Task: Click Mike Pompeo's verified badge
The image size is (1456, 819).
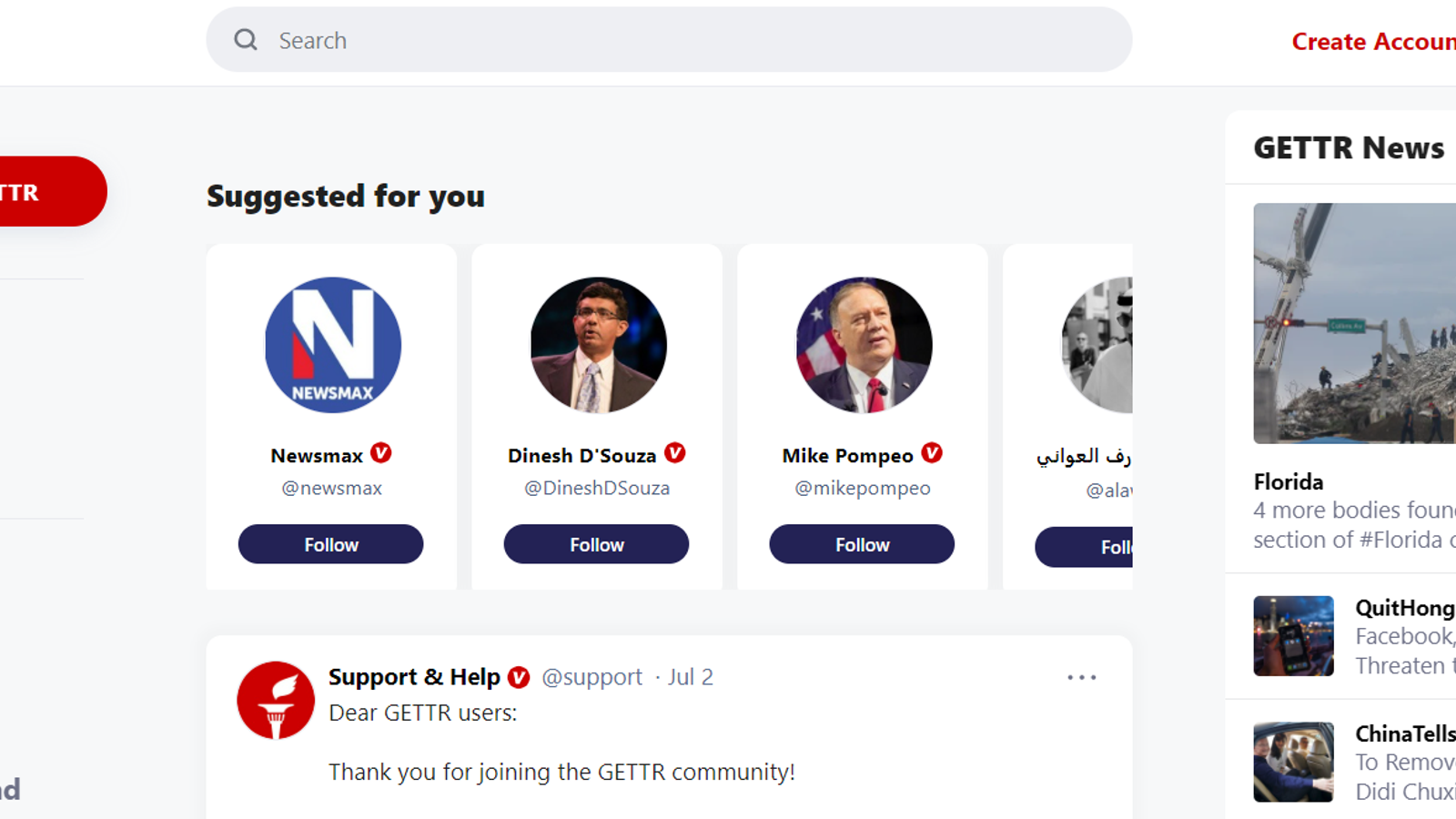Action: pos(932,453)
